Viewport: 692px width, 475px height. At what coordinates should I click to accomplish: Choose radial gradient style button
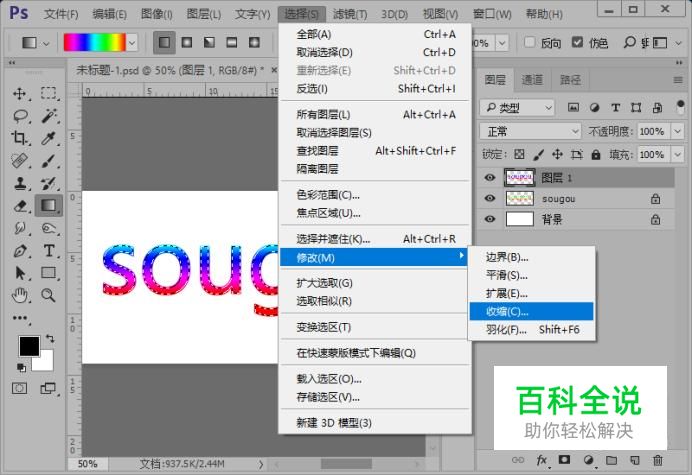(x=187, y=42)
